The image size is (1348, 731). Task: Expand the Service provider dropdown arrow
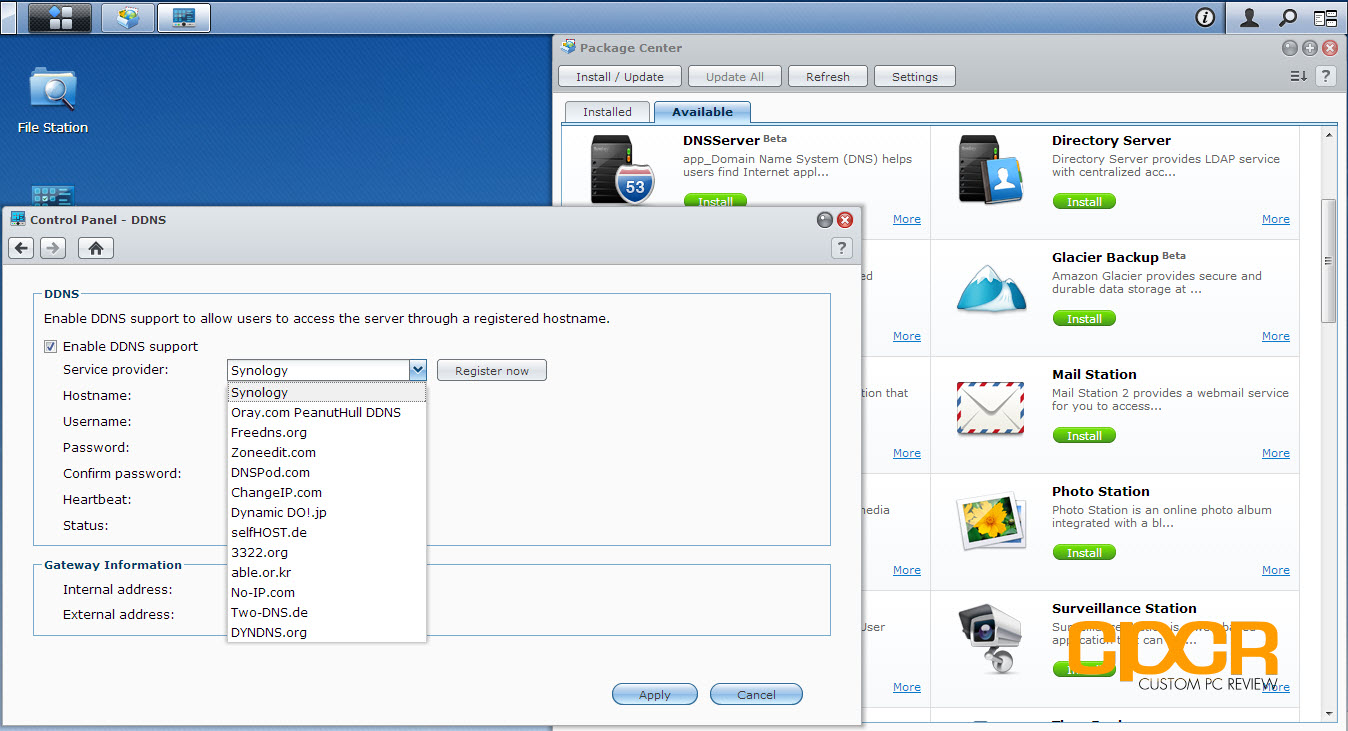tap(418, 370)
